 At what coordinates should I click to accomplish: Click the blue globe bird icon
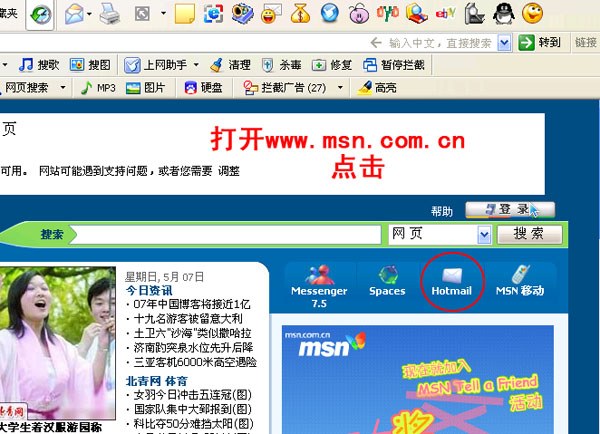pyautogui.click(x=330, y=14)
